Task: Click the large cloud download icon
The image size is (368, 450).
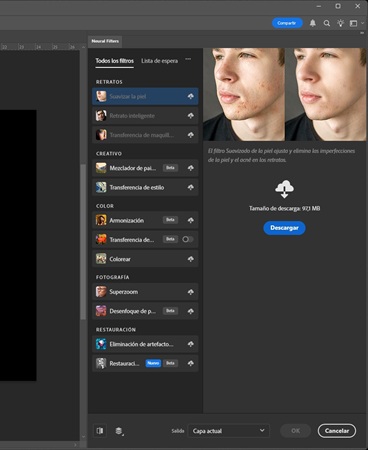Action: coord(284,189)
